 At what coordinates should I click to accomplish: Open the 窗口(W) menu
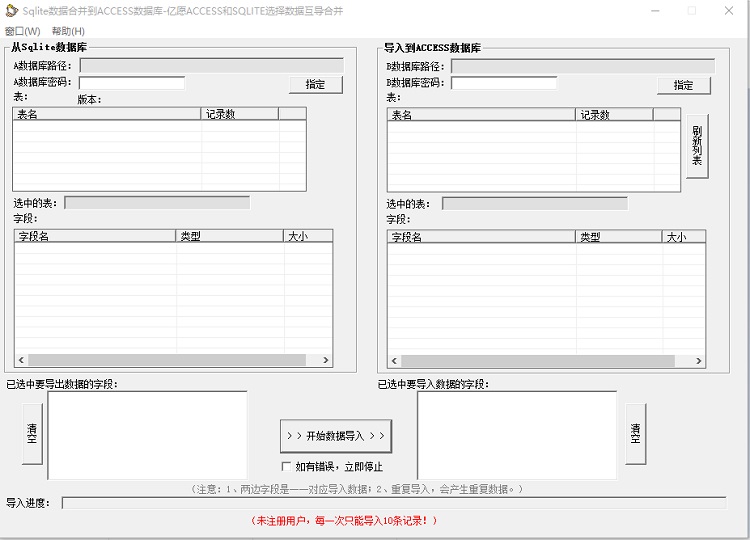[x=22, y=31]
